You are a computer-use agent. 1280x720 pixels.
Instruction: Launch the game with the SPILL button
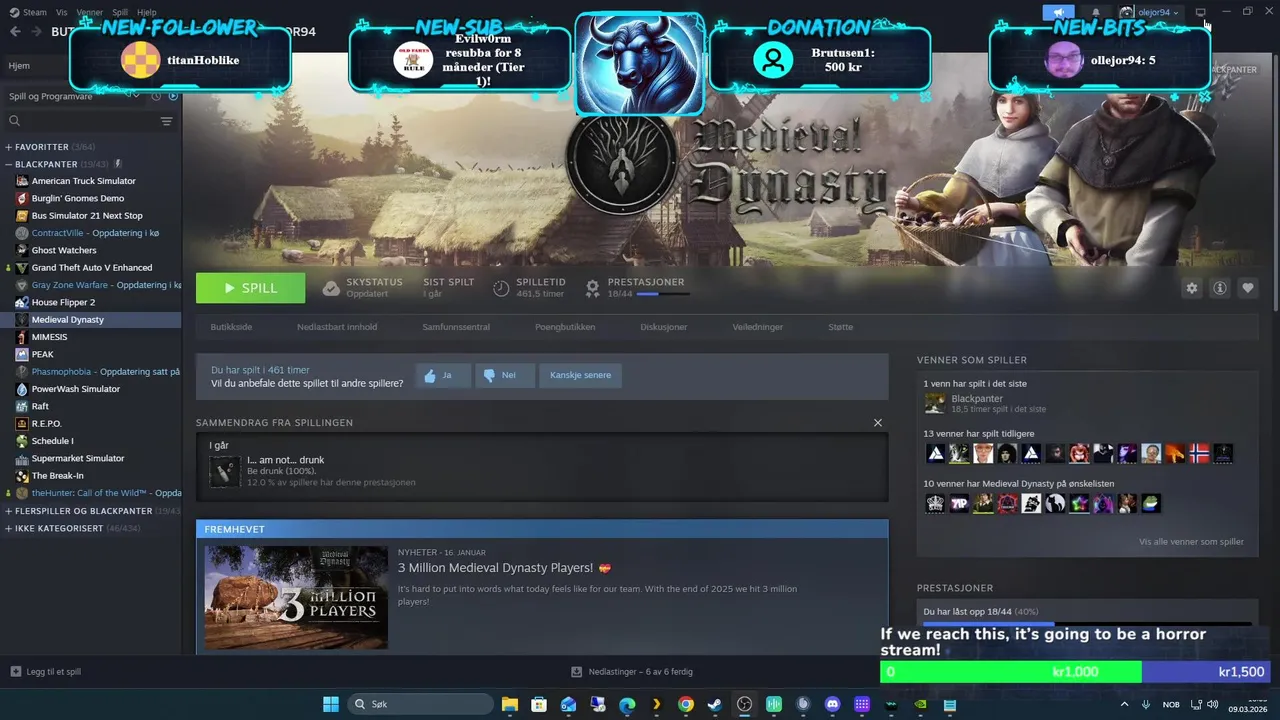[250, 288]
